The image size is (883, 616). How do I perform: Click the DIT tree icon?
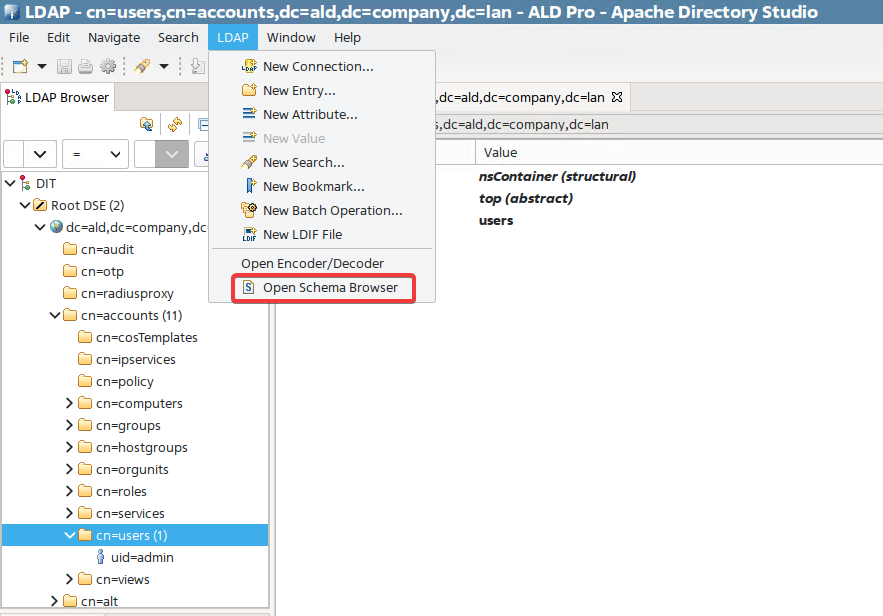pyautogui.click(x=25, y=184)
